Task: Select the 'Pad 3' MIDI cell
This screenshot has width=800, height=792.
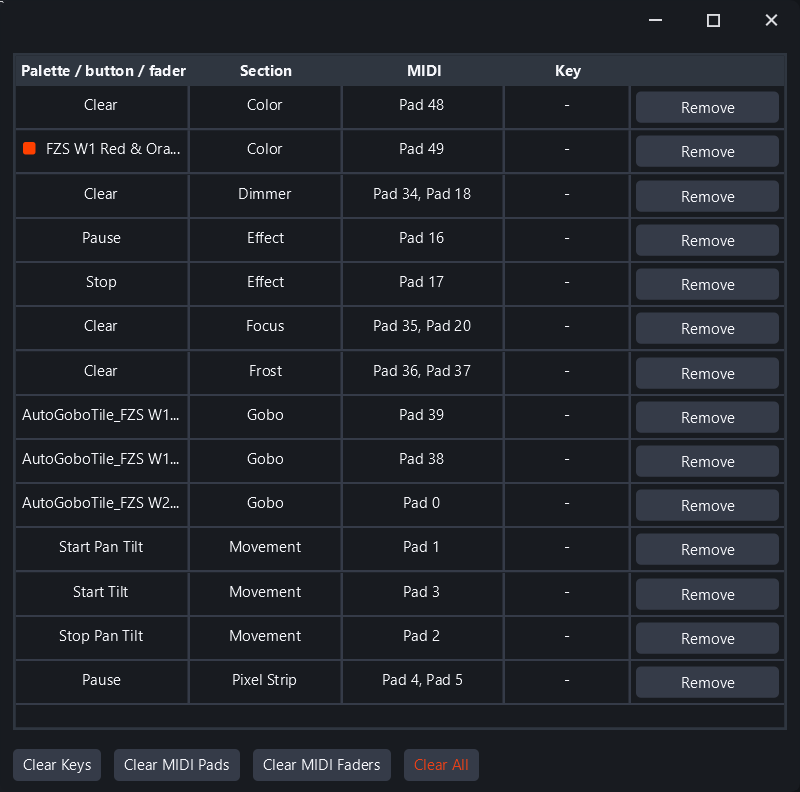Action: pyautogui.click(x=422, y=594)
